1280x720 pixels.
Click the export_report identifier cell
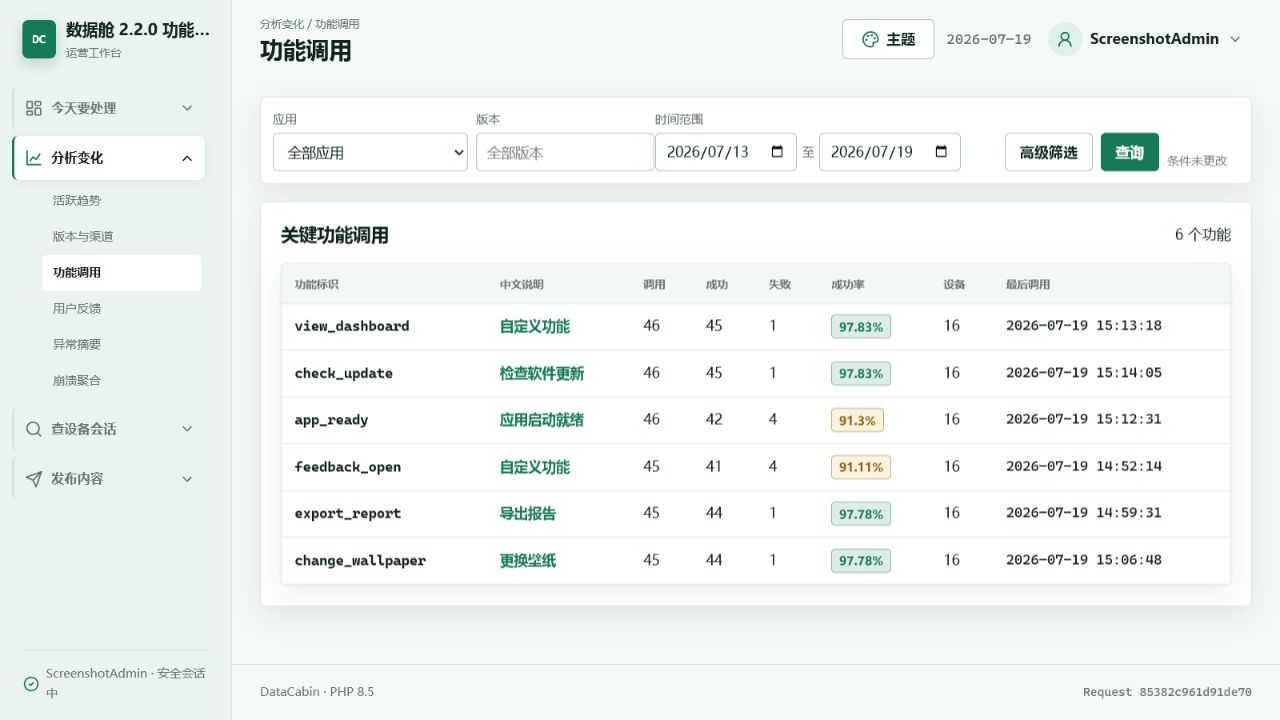pos(348,513)
